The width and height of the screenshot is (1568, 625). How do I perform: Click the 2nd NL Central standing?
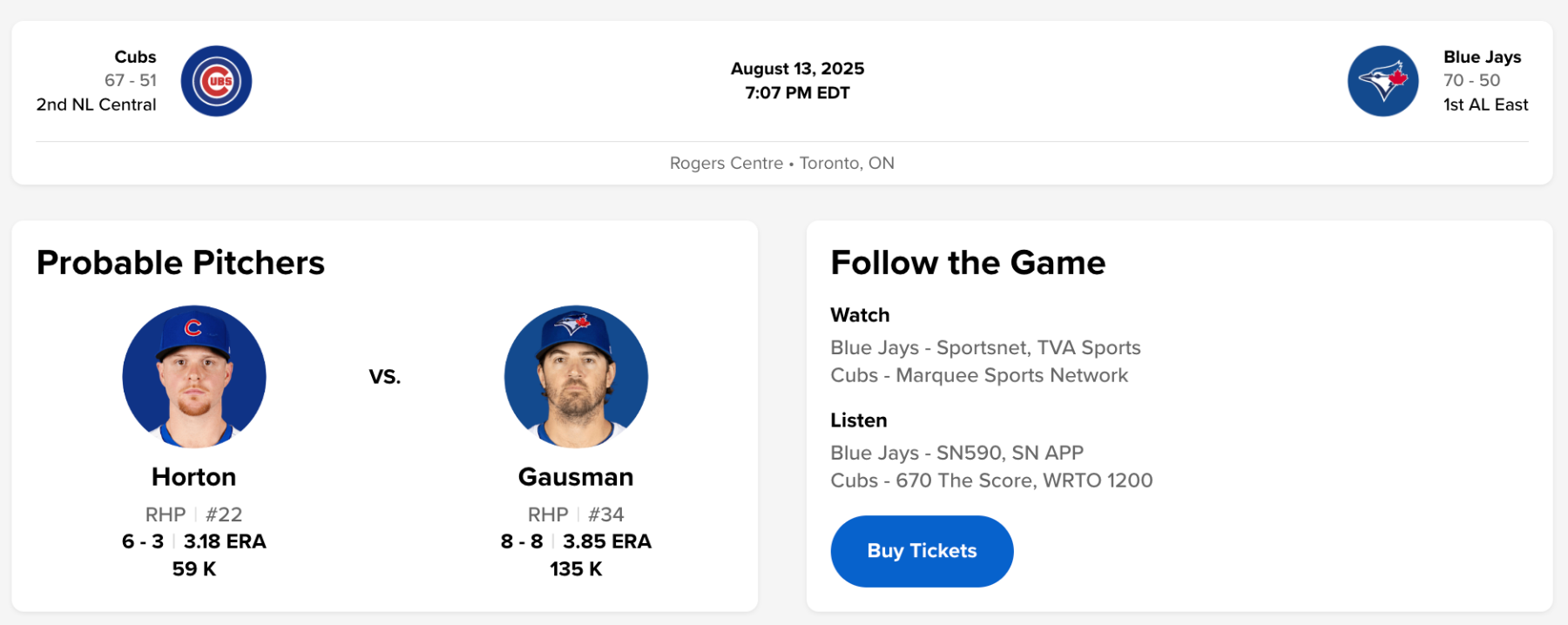[97, 104]
